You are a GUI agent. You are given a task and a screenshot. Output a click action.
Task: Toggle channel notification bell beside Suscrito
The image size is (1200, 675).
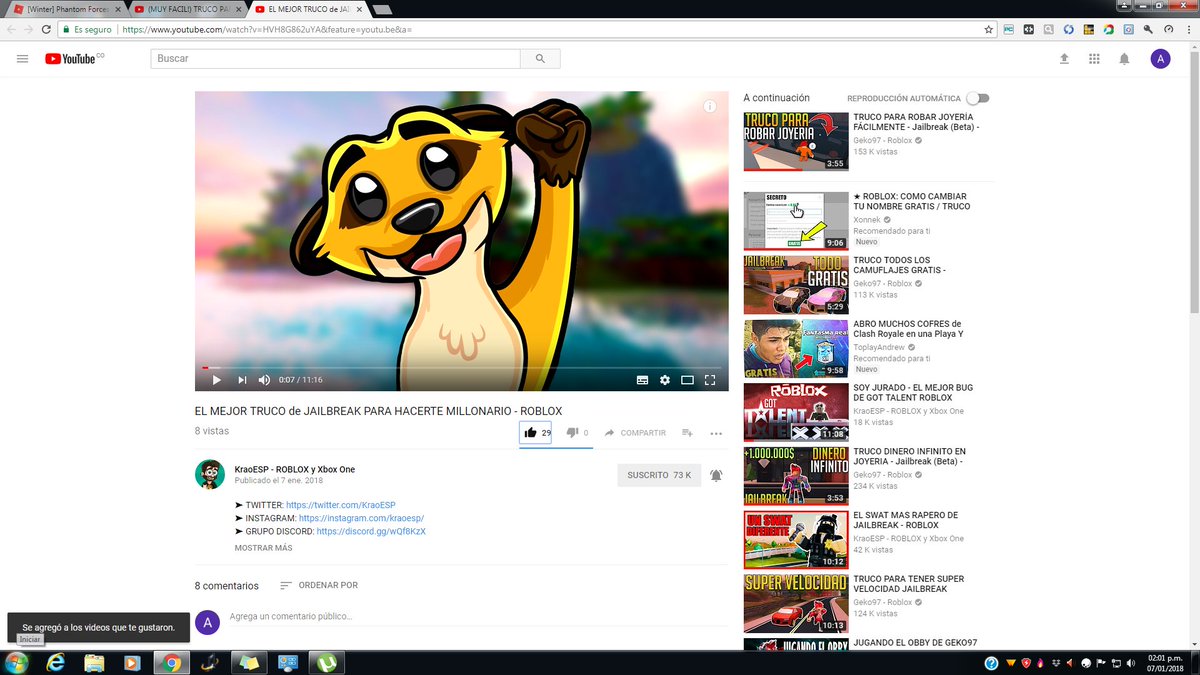coord(716,475)
